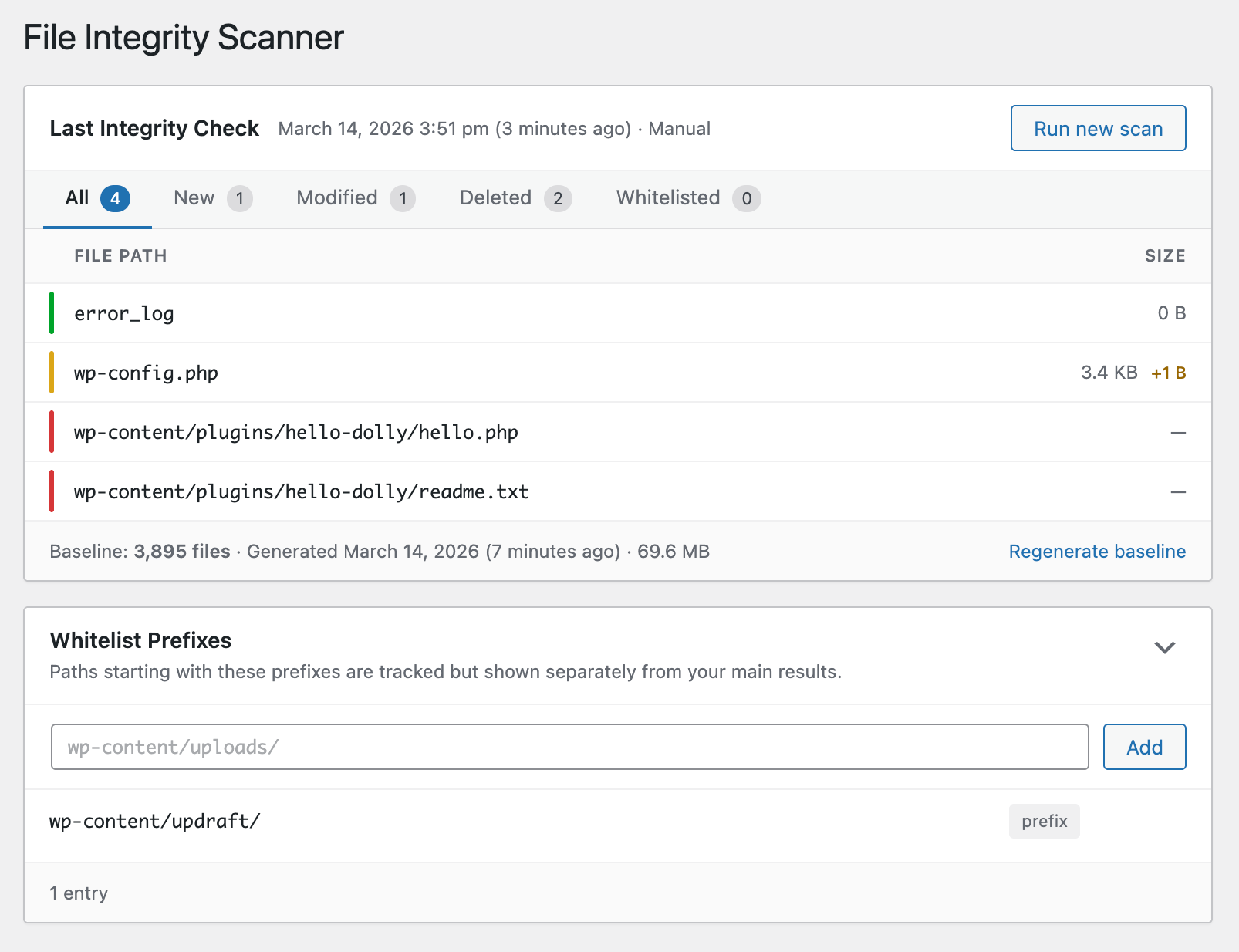Show the Deleted files tab
Viewport: 1239px width, 952px height.
[515, 198]
